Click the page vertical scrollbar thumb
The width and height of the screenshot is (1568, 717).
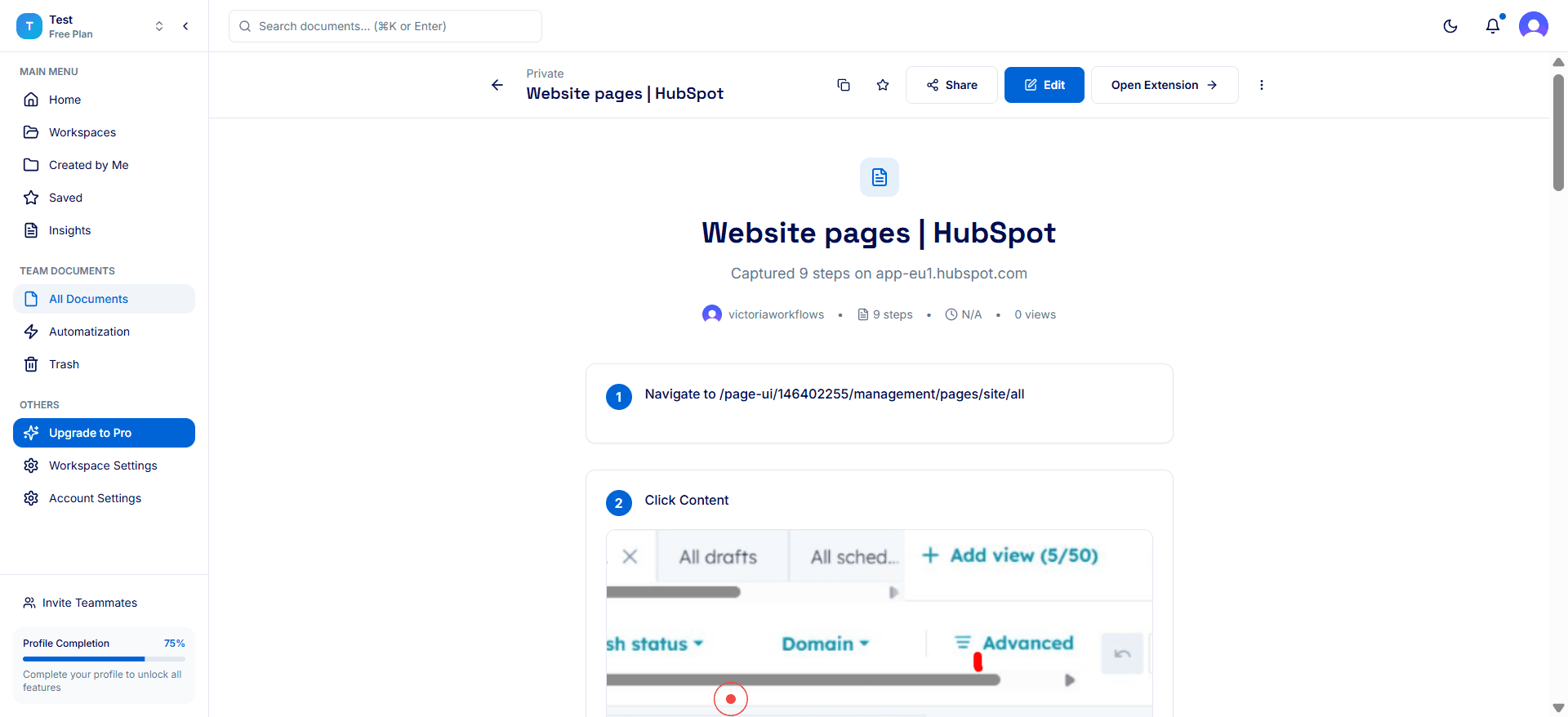pos(1558,132)
